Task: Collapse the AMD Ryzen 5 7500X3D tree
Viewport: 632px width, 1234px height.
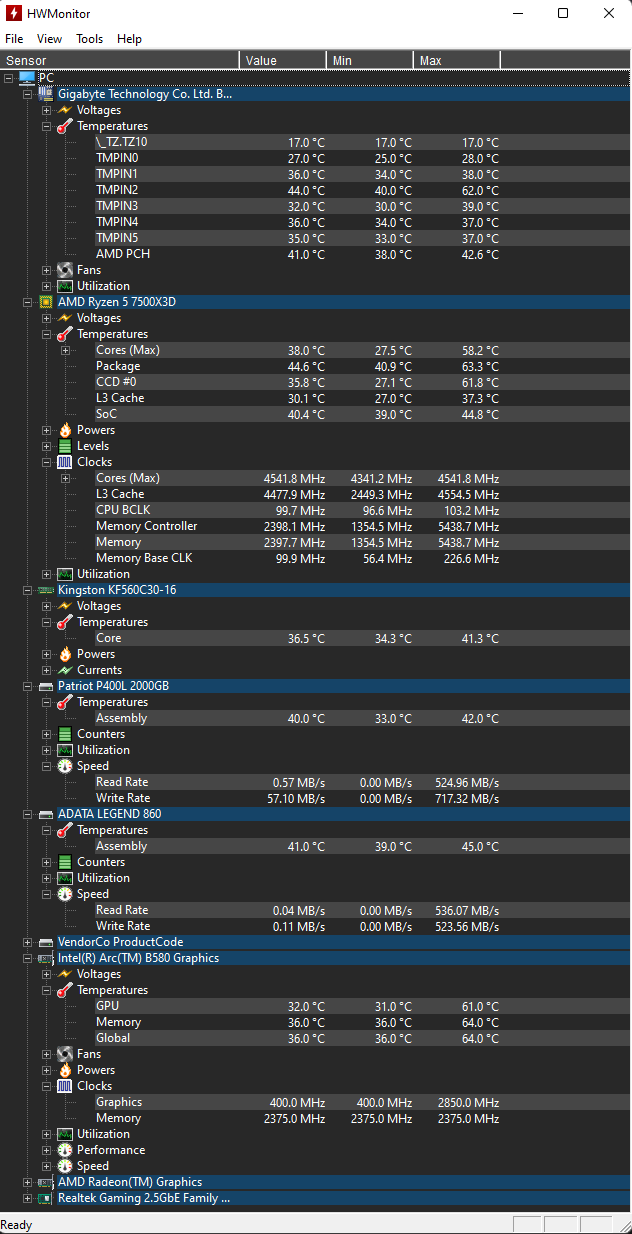Action: pos(28,302)
